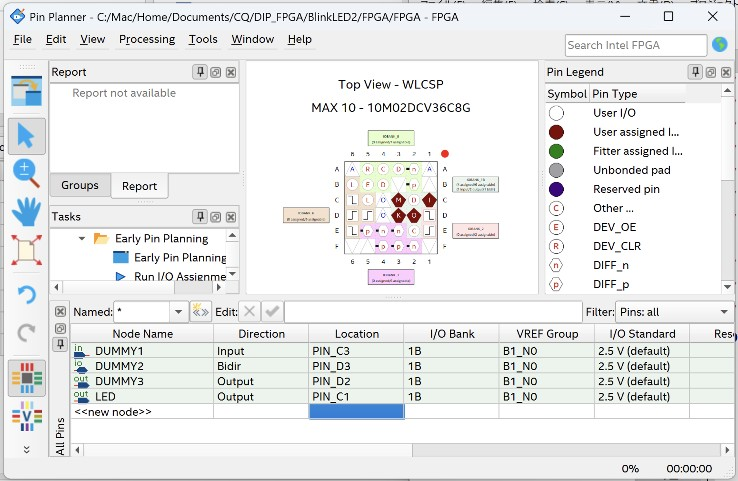738x481 pixels.
Task: Sort by Node Name column header
Action: (x=143, y=334)
